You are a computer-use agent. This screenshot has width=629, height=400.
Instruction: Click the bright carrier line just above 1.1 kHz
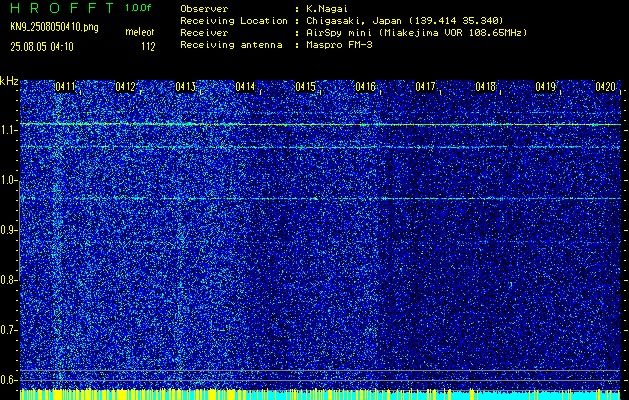321,124
